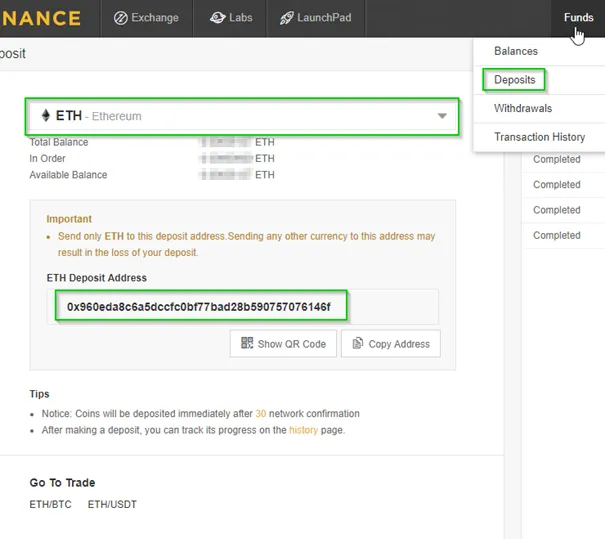
Task: Open the ETH/USDT trading pair link
Action: [x=112, y=504]
